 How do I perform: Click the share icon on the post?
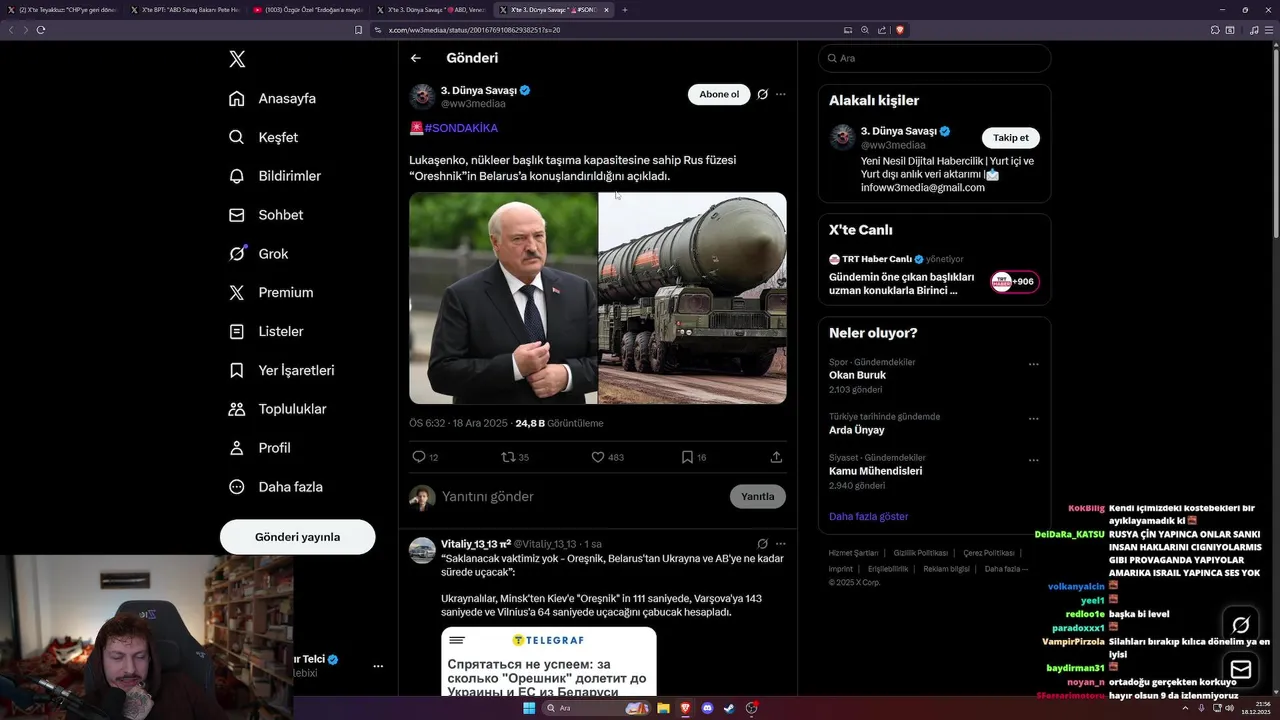pyautogui.click(x=776, y=457)
